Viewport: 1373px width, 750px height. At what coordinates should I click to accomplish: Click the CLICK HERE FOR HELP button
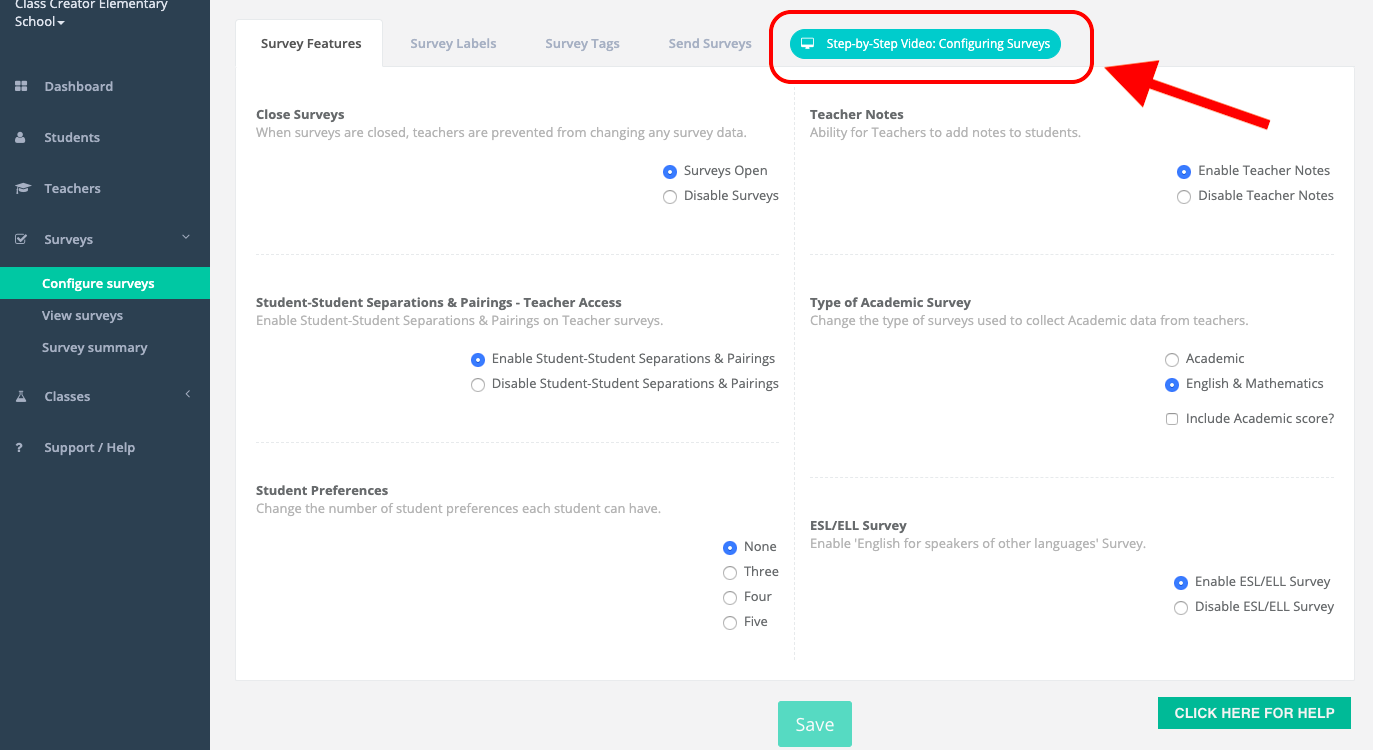(x=1254, y=713)
